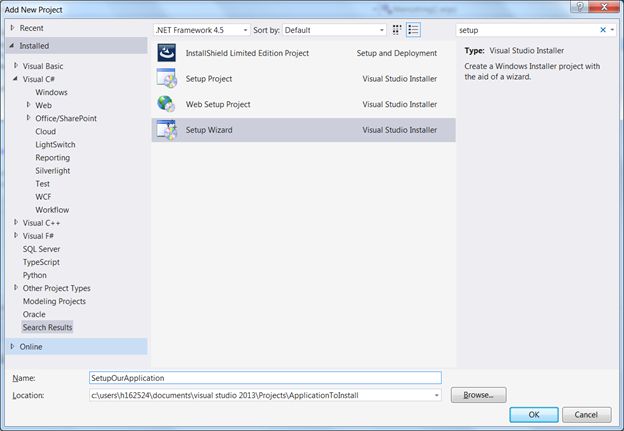Select the SQL Server category

coord(41,249)
